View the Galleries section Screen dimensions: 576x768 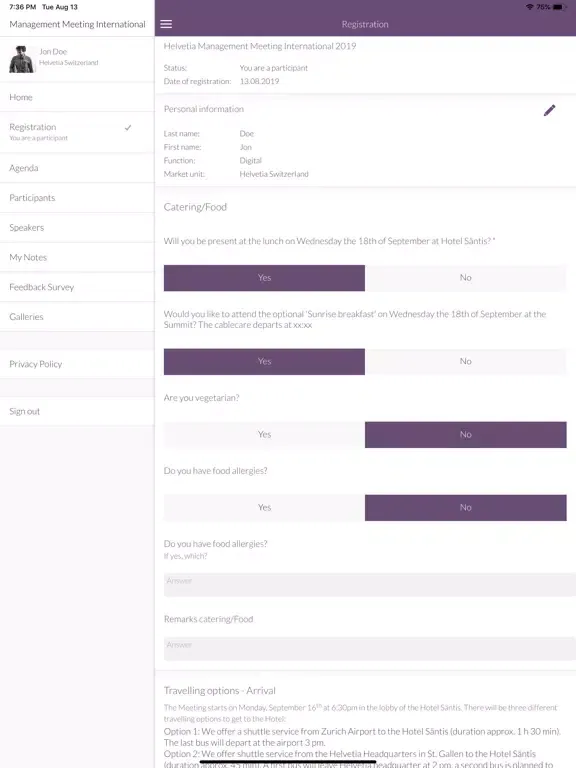pos(77,317)
